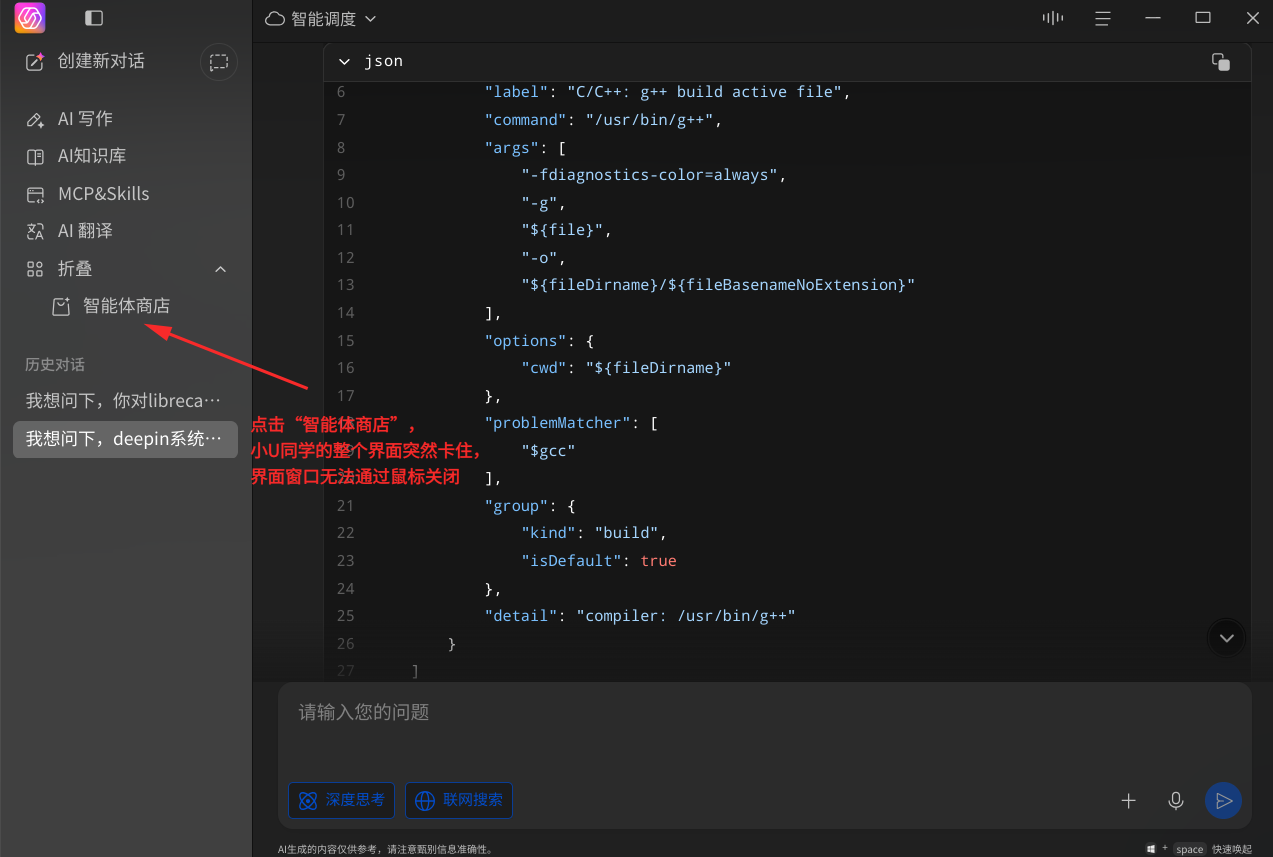The image size is (1273, 857).
Task: Copy the json code block
Action: tap(1221, 62)
